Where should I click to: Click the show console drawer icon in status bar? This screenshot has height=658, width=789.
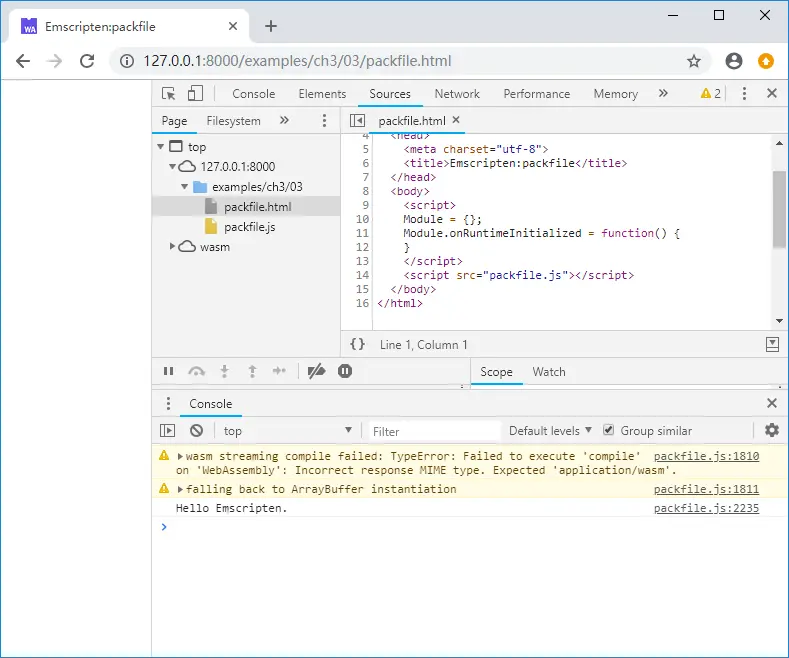pyautogui.click(x=772, y=345)
